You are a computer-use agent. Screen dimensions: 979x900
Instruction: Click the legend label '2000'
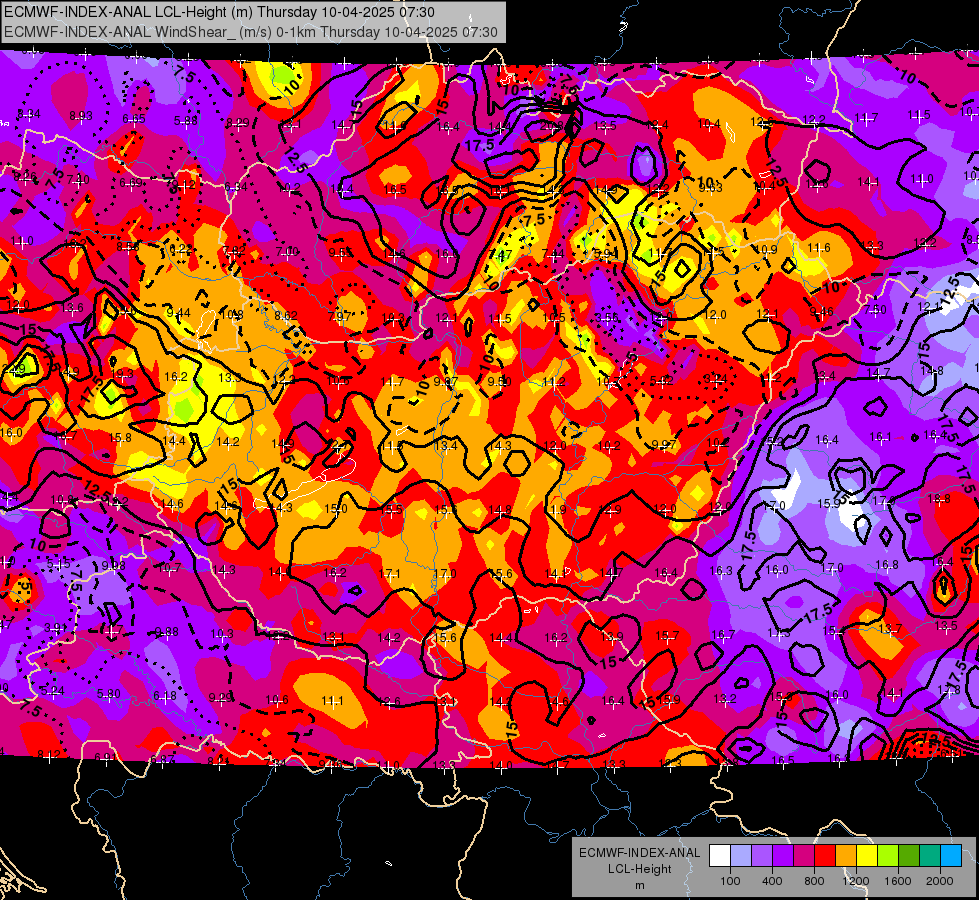point(940,881)
